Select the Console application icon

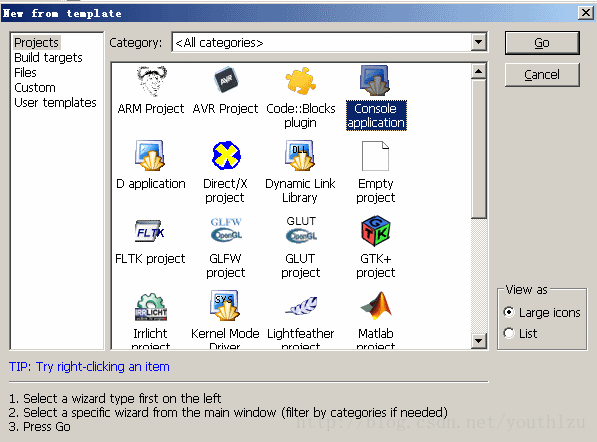coord(375,80)
